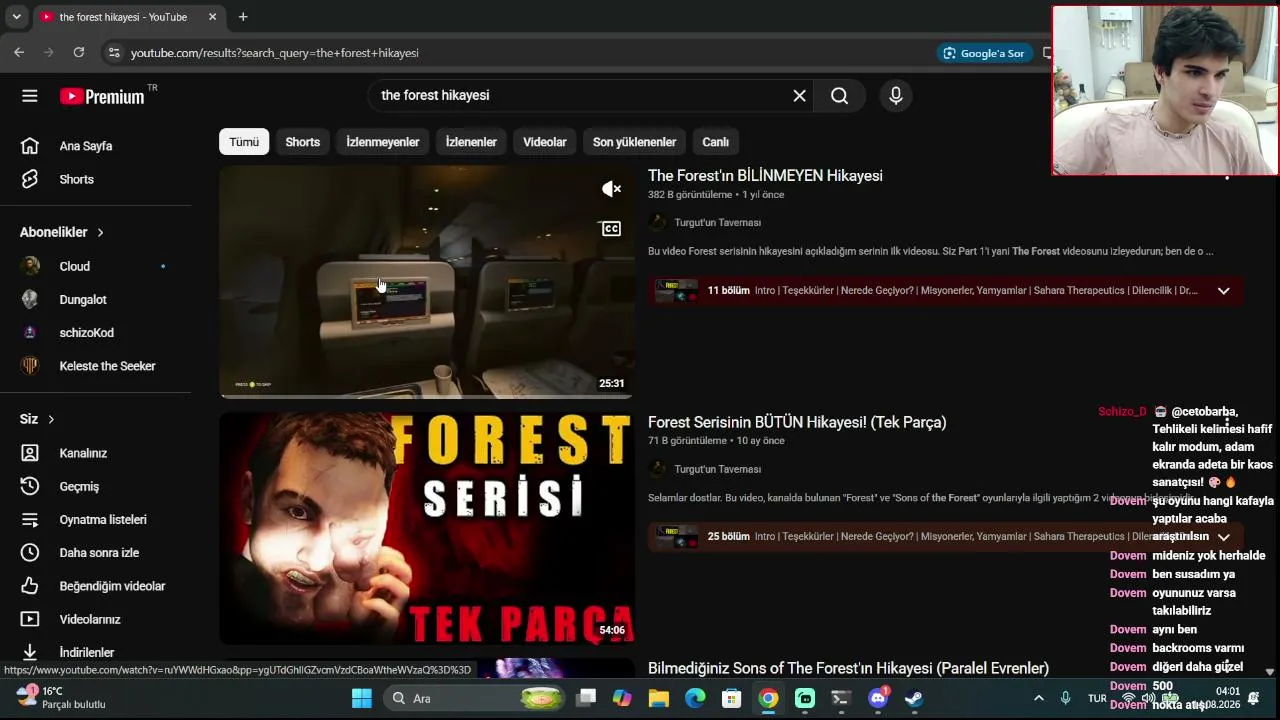1280x720 pixels.
Task: Open the Forest Serisi Tek Parça thumbnail
Action: 427,528
